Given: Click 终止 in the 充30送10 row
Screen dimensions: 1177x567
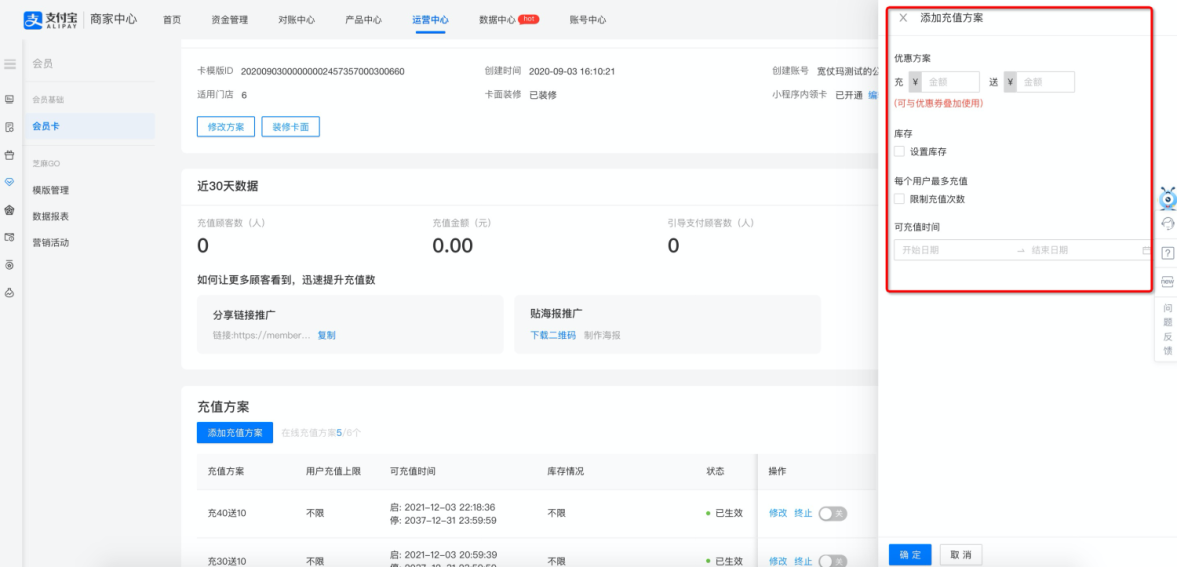Looking at the screenshot, I should tap(803, 561).
